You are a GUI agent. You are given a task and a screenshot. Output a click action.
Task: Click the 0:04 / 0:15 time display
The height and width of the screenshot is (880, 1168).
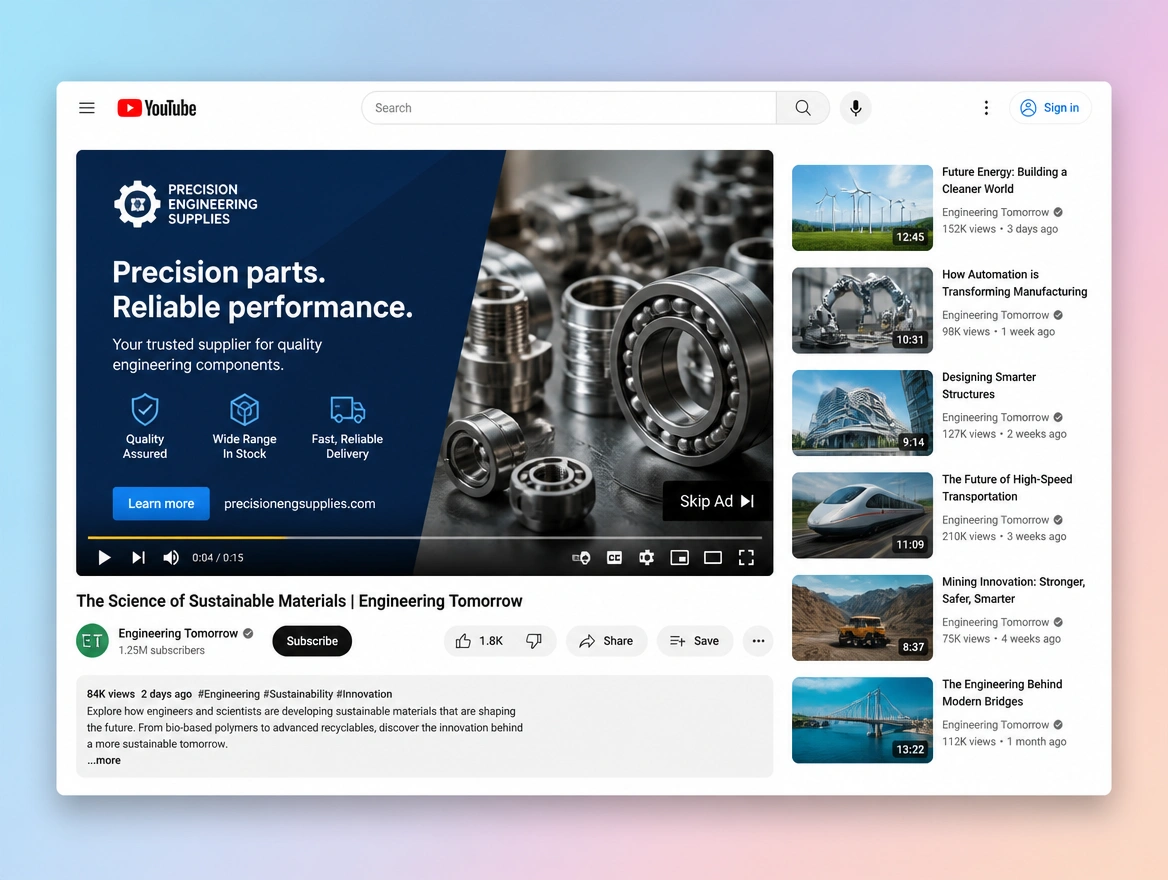coord(218,557)
